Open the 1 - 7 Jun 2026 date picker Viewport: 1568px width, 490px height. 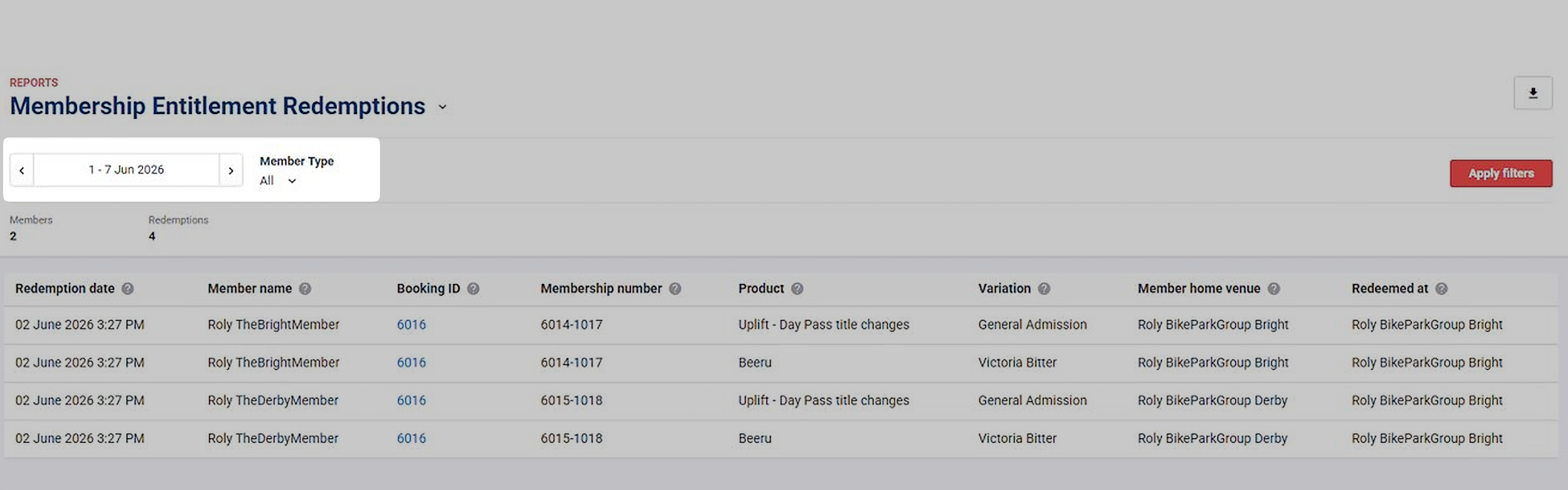click(126, 170)
